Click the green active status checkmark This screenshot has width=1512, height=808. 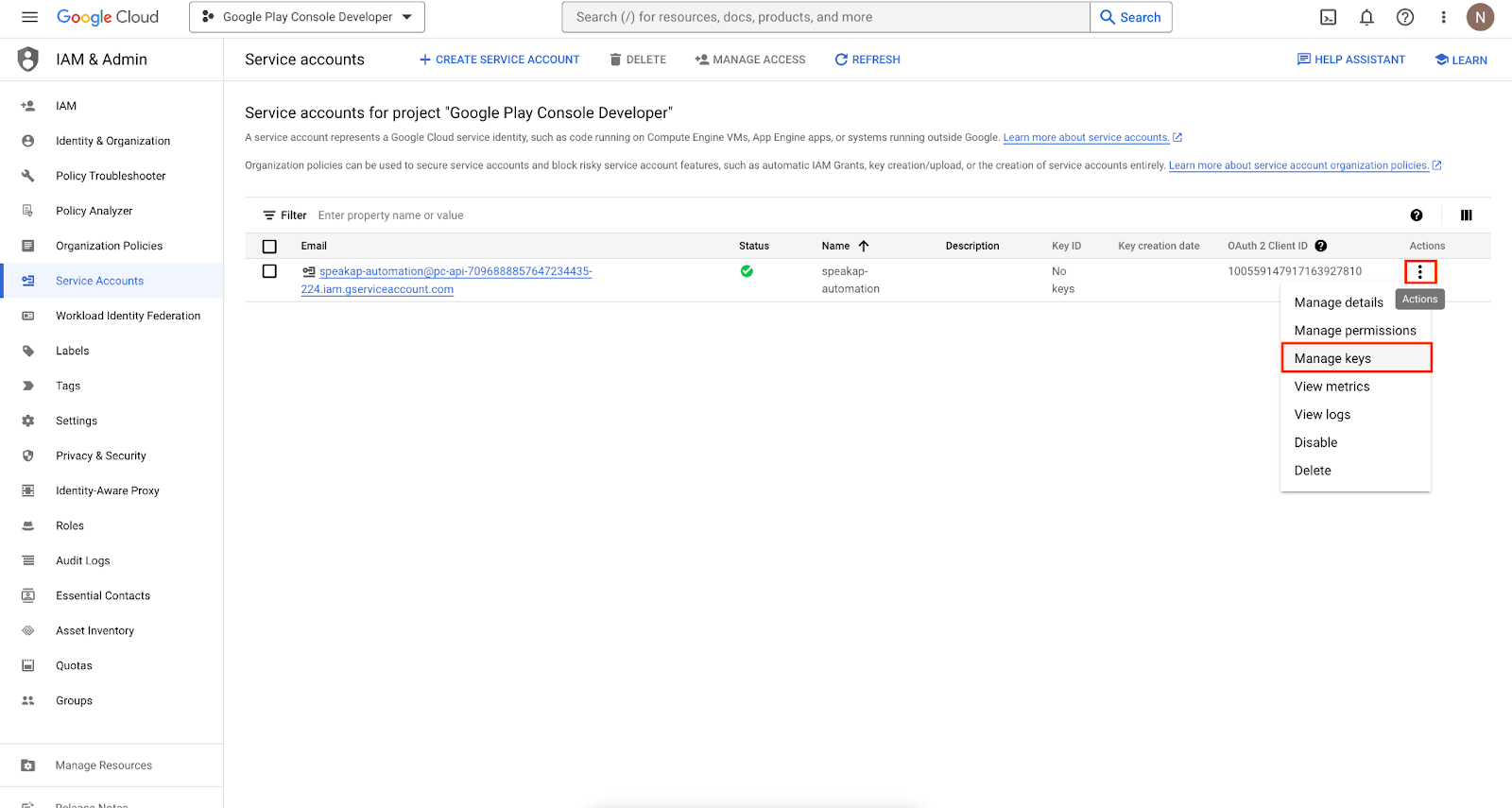(x=747, y=271)
